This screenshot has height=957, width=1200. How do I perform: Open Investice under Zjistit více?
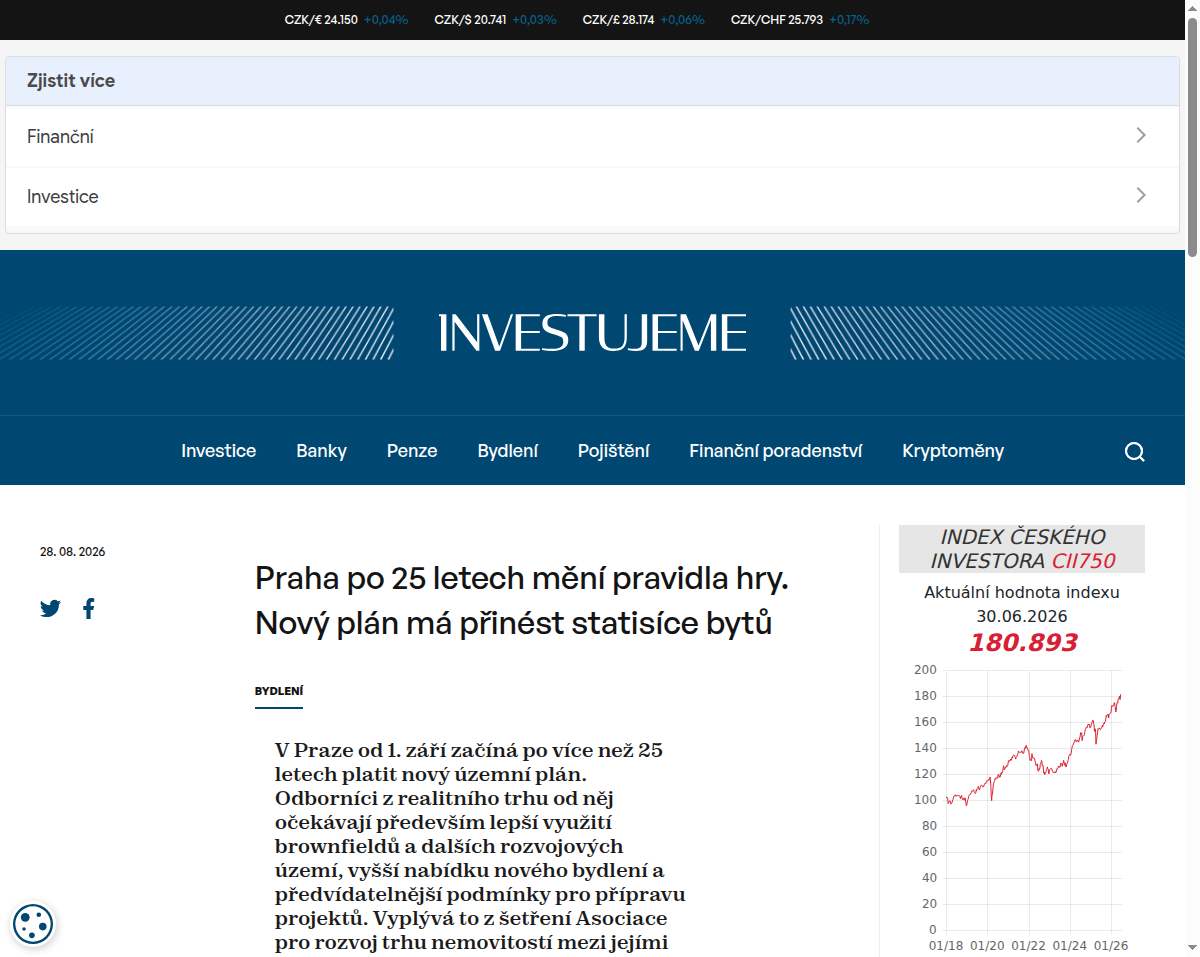pyautogui.click(x=592, y=197)
